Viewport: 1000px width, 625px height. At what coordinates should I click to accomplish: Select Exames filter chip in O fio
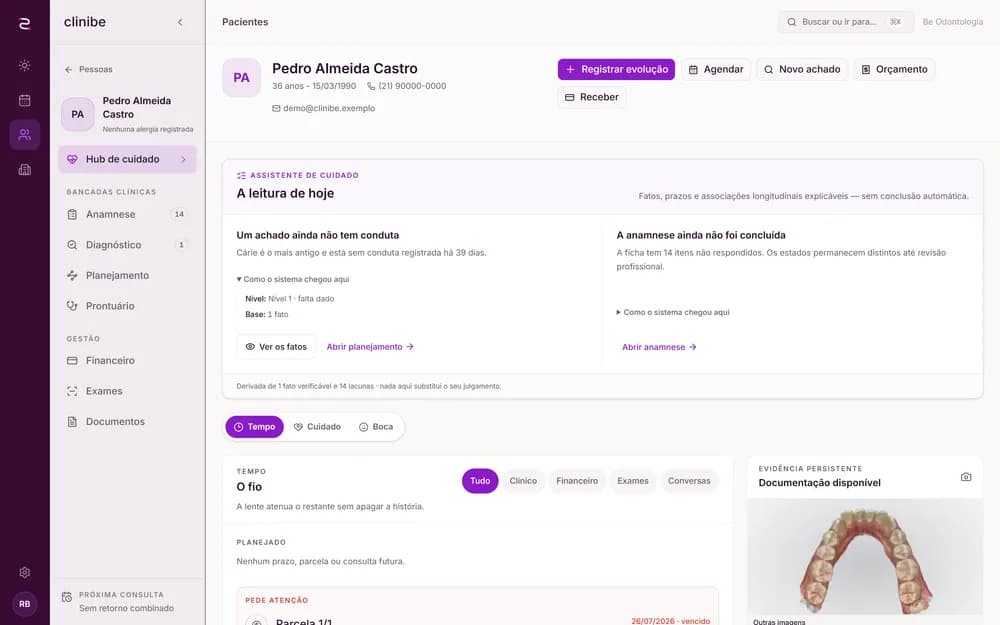[x=633, y=481]
